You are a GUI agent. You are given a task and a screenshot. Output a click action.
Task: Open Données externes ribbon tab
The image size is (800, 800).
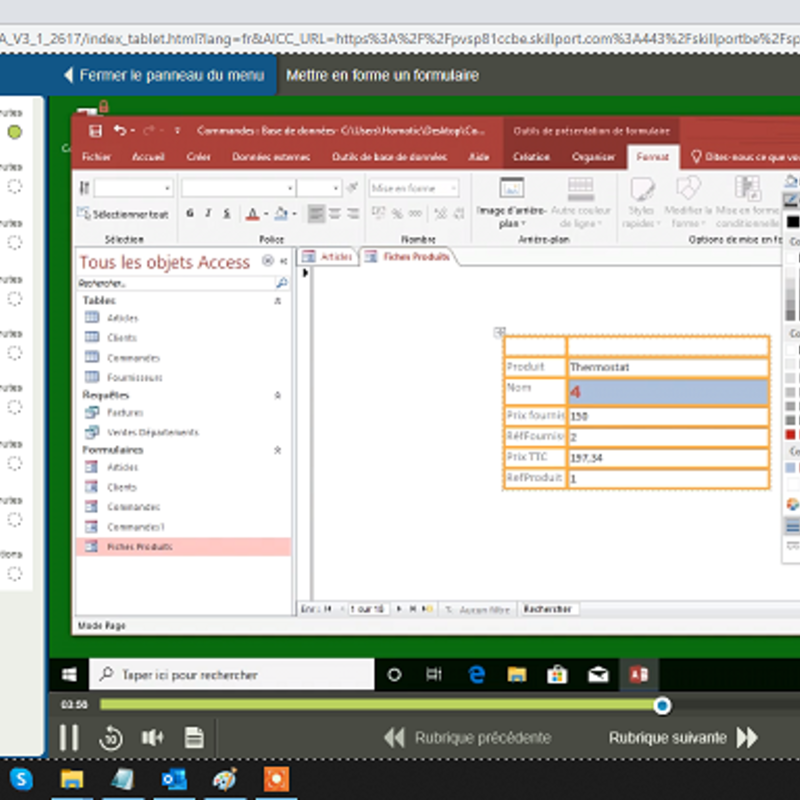[x=271, y=157]
